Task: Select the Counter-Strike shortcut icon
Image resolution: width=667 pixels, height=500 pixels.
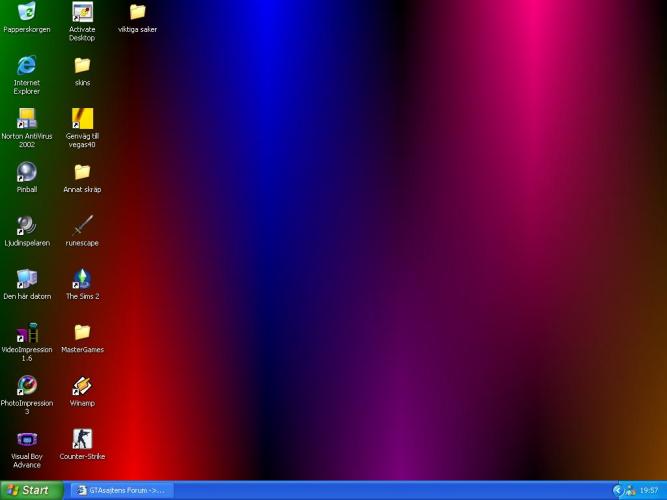Action: coord(82,439)
